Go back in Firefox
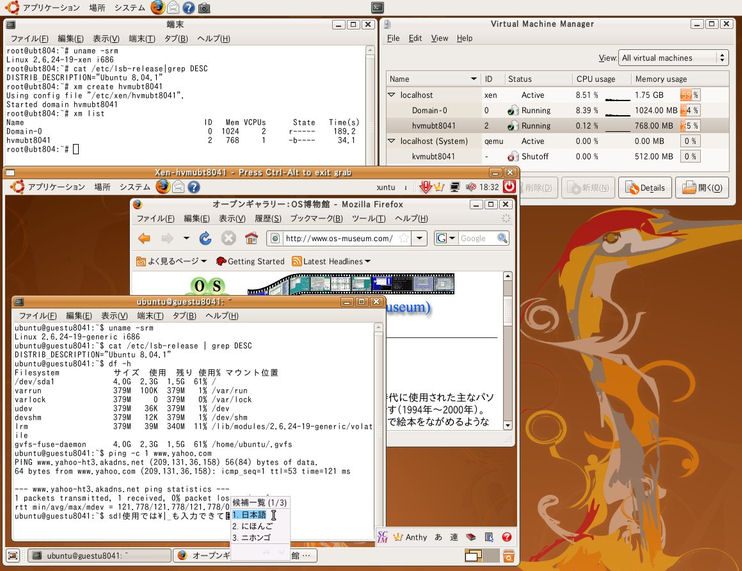Viewport: 742px width, 571px height. (x=144, y=238)
